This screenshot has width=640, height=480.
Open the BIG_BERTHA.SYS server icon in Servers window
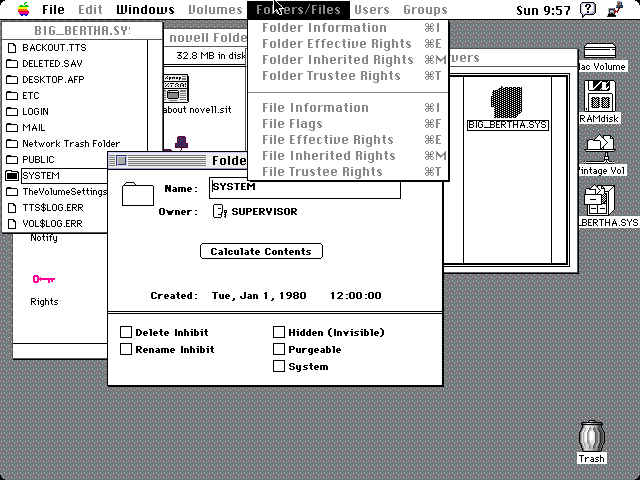click(507, 102)
